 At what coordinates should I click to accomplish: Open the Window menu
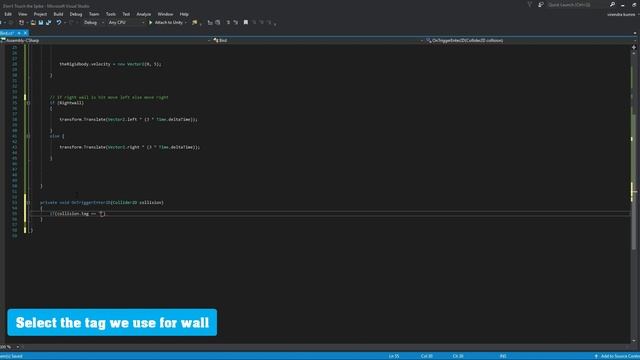point(165,14)
